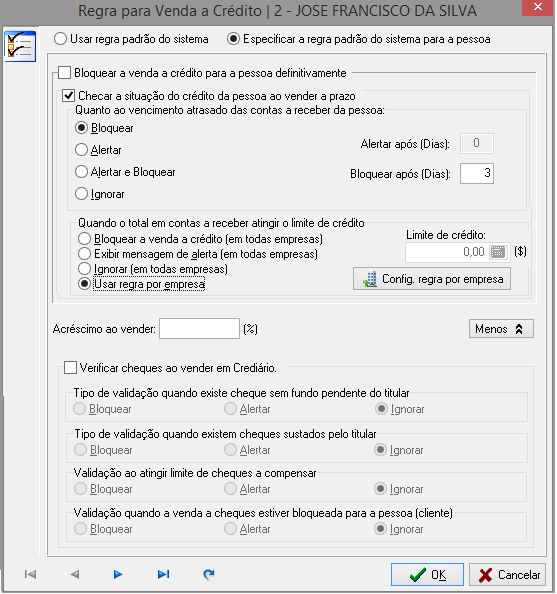The image size is (557, 594).
Task: Jump to last record arrow
Action: [163, 574]
